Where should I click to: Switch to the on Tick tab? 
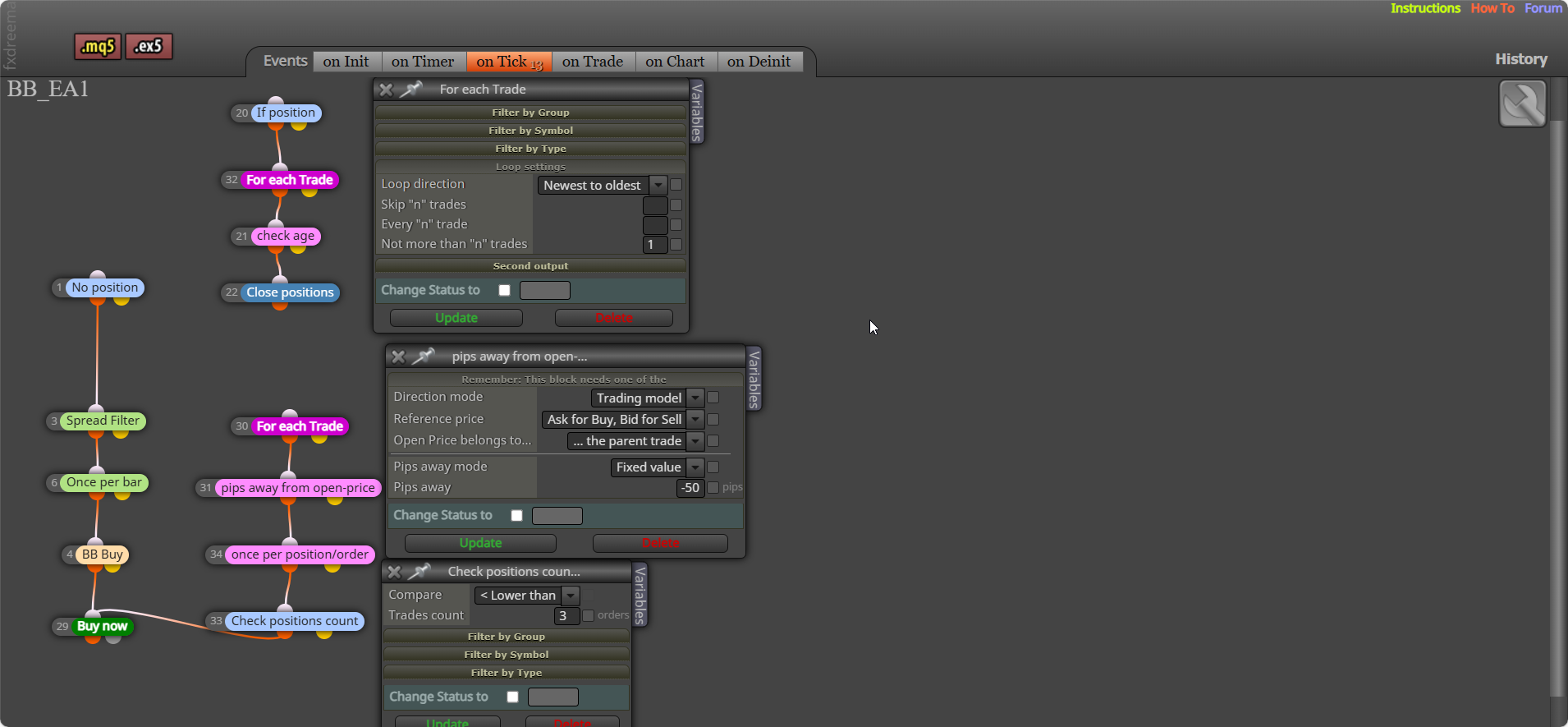[509, 62]
